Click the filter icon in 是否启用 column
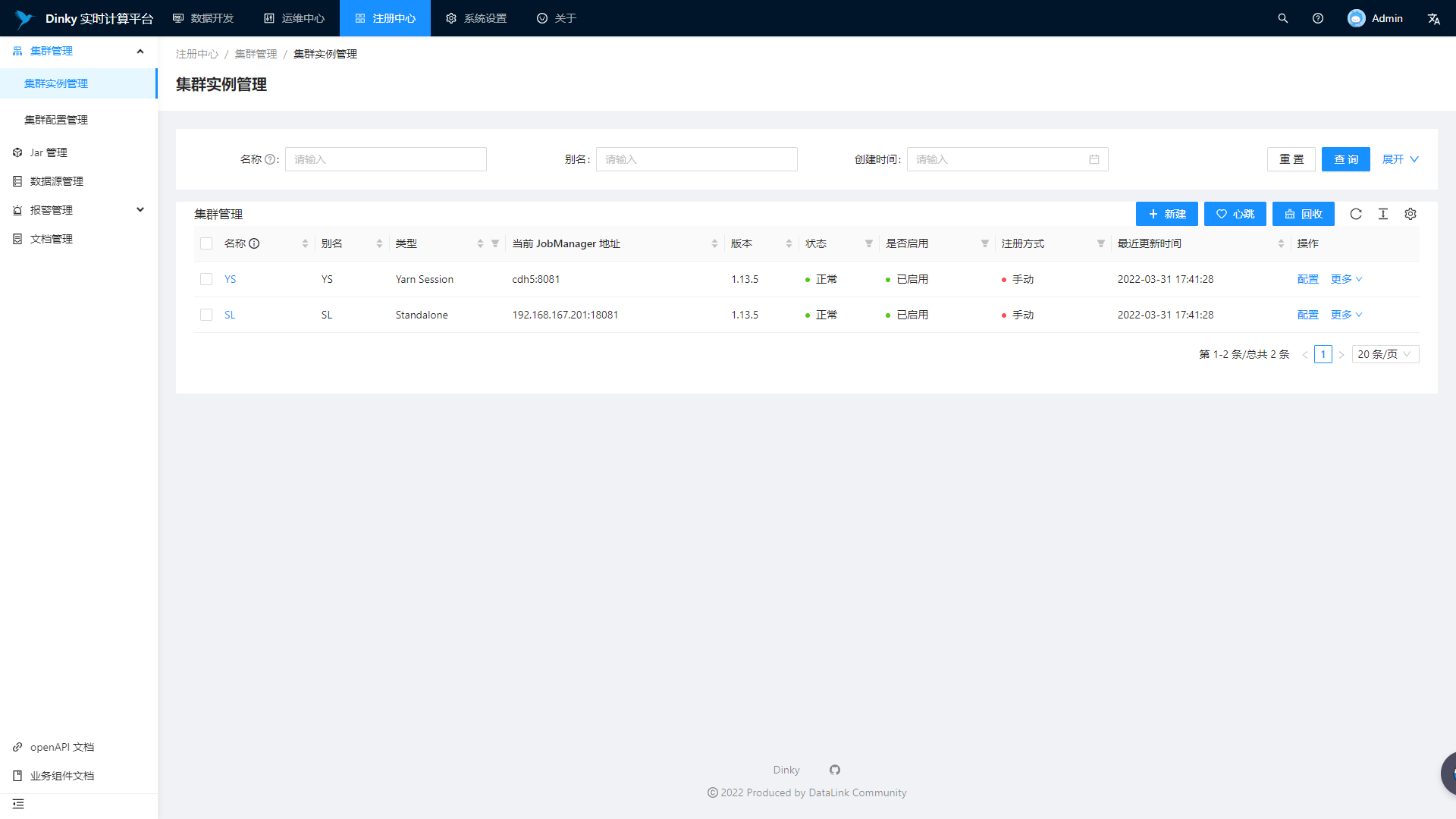The height and width of the screenshot is (819, 1456). pyautogui.click(x=985, y=243)
